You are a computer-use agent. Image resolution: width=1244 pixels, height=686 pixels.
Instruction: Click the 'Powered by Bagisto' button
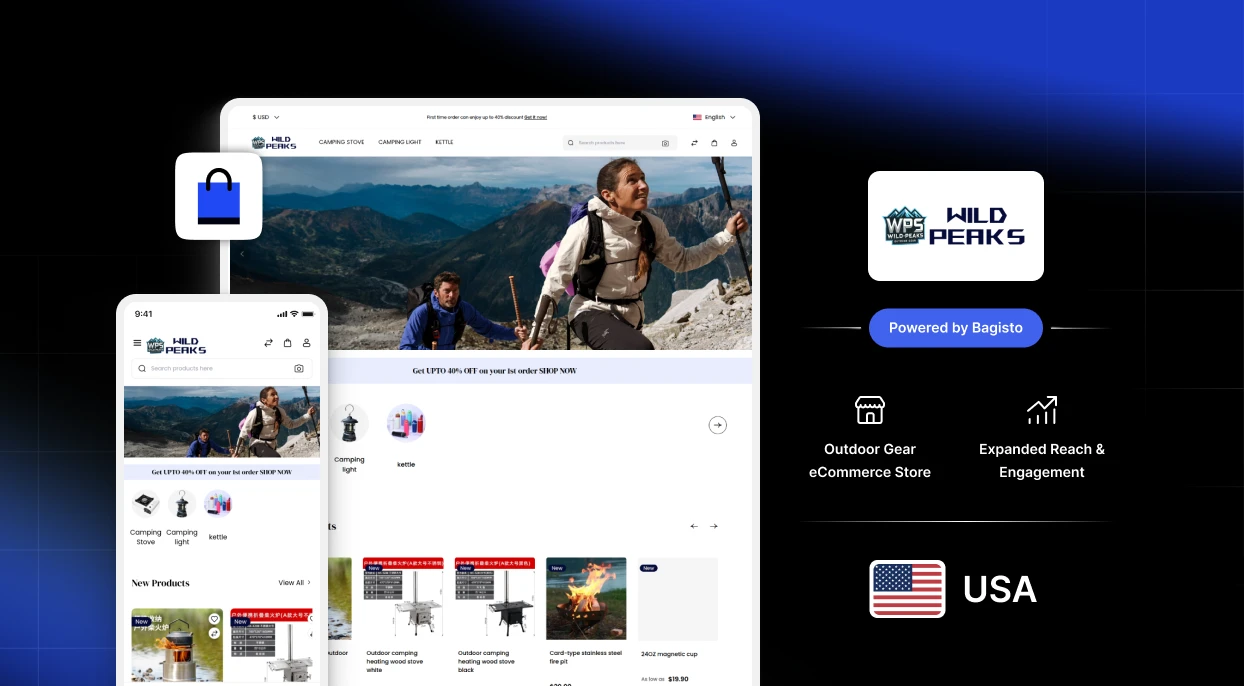[x=956, y=328]
